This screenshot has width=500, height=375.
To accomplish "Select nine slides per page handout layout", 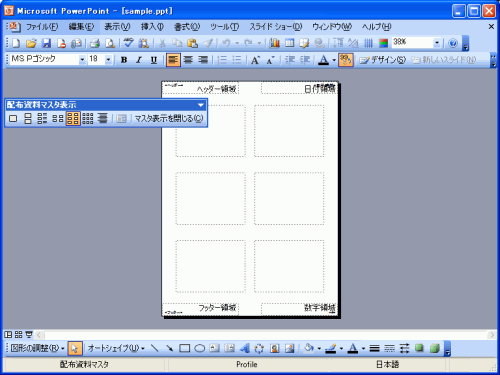I will tap(88, 118).
